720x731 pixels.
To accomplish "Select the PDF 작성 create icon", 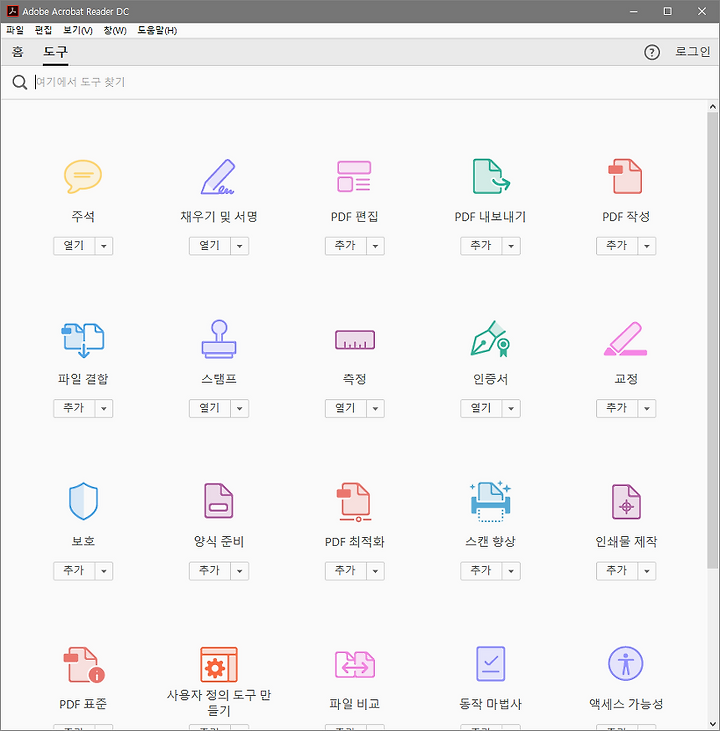I will pos(626,176).
